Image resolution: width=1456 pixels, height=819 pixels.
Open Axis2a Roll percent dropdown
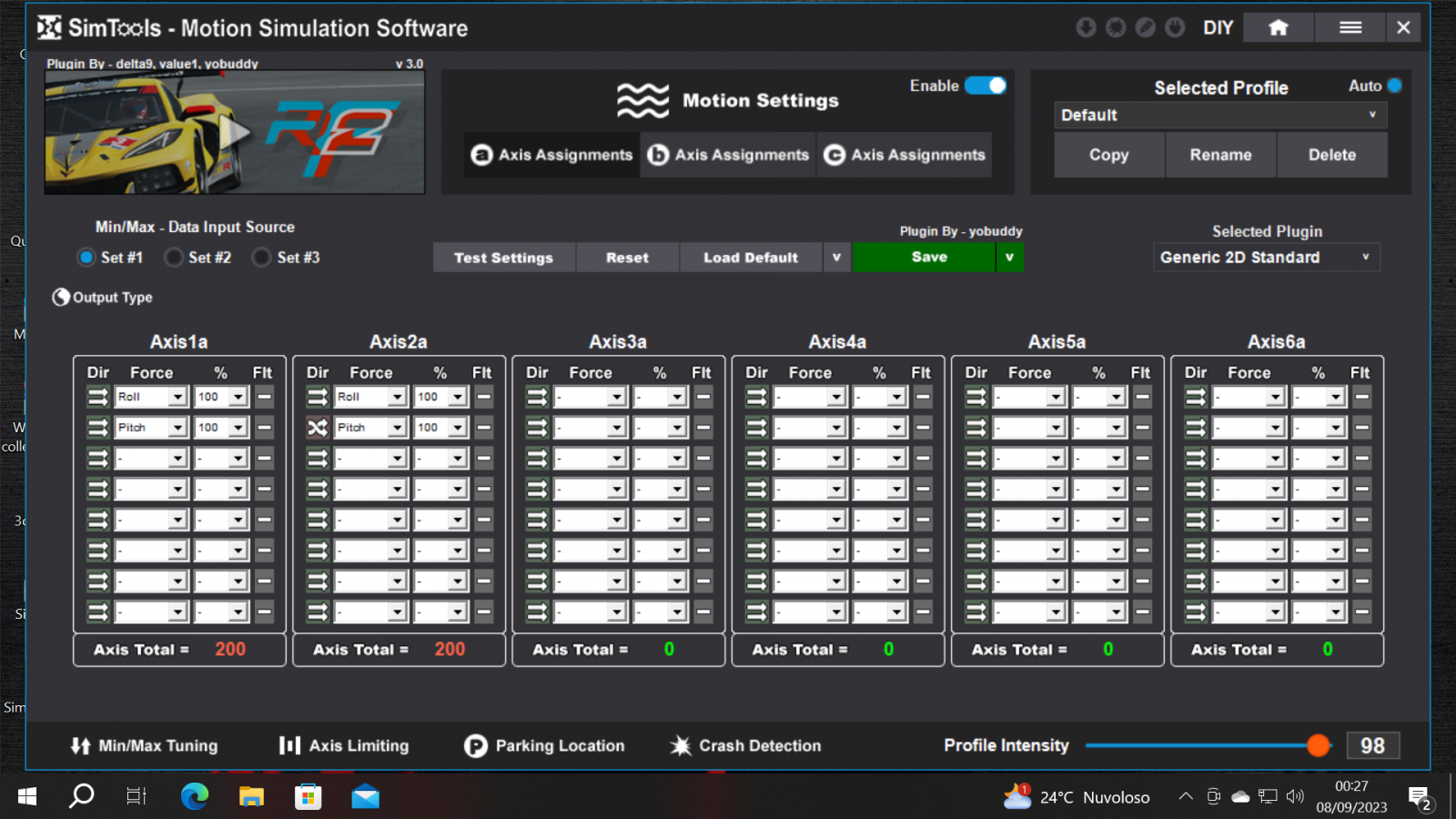click(x=440, y=397)
